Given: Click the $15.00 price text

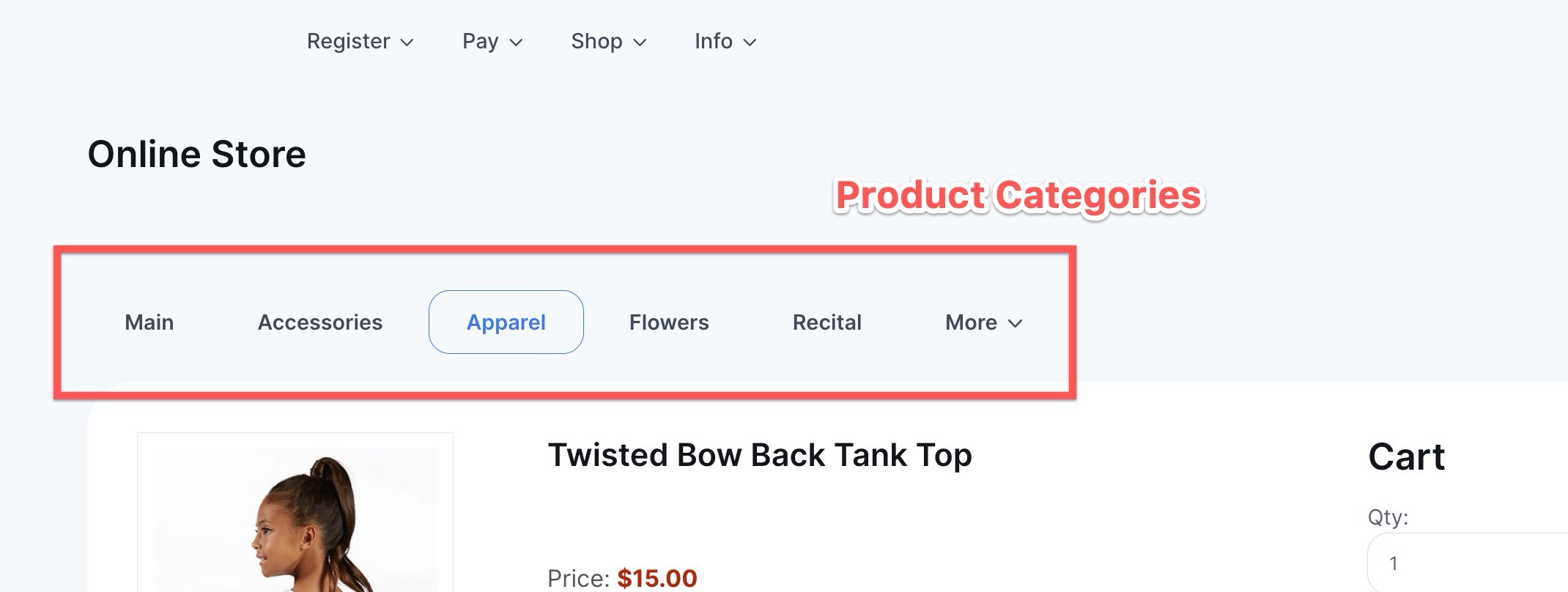Looking at the screenshot, I should [x=657, y=578].
